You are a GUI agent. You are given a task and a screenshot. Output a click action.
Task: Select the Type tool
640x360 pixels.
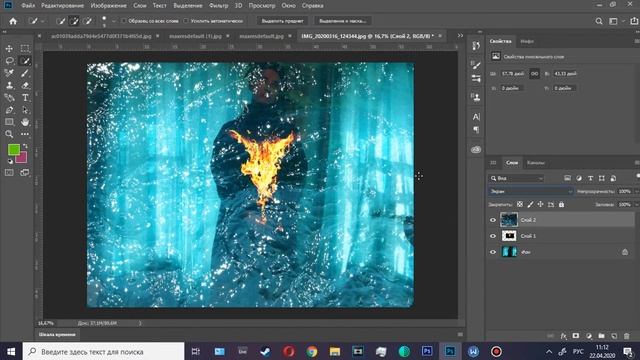(25, 98)
